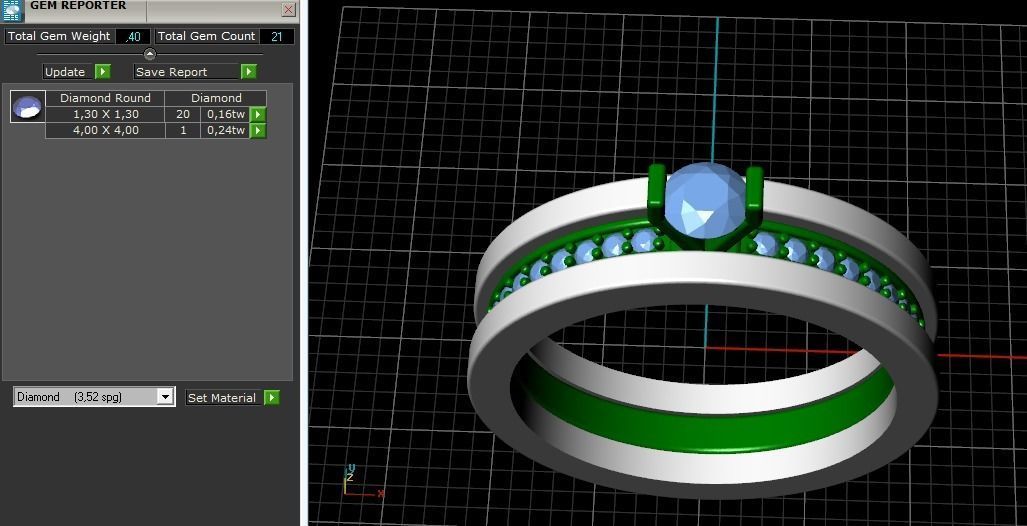The height and width of the screenshot is (526, 1027).
Task: Collapse the panel with the round up-arrow handle
Action: click(x=149, y=54)
